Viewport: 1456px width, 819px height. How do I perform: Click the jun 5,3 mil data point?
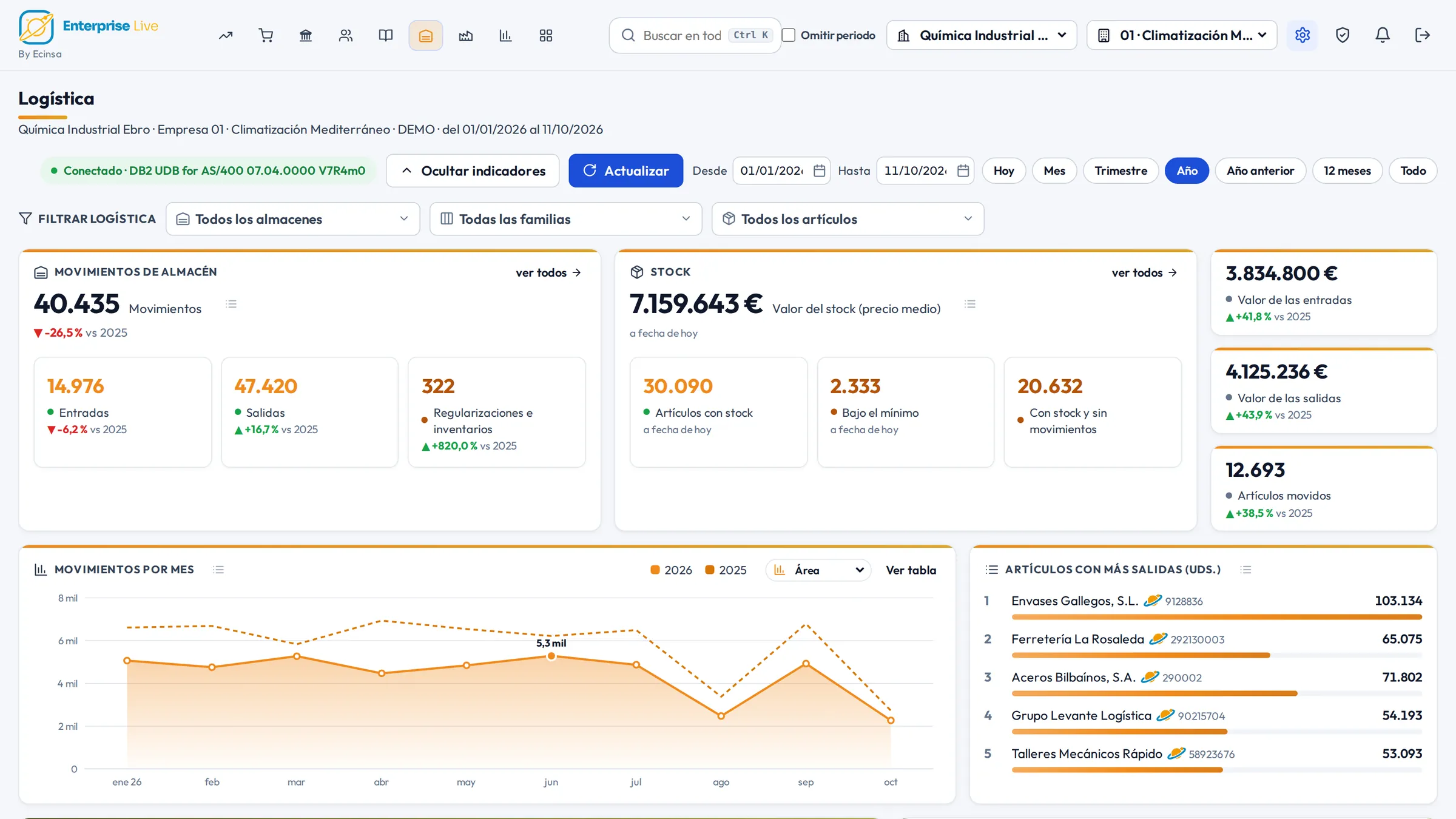click(551, 656)
